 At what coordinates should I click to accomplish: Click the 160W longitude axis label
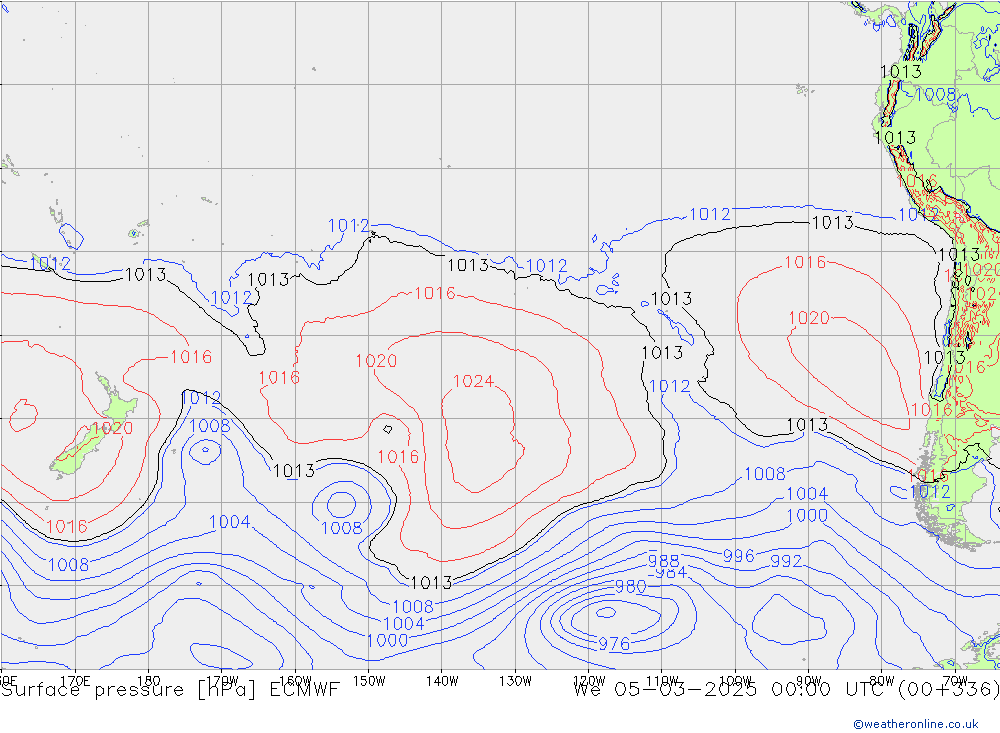[295, 681]
